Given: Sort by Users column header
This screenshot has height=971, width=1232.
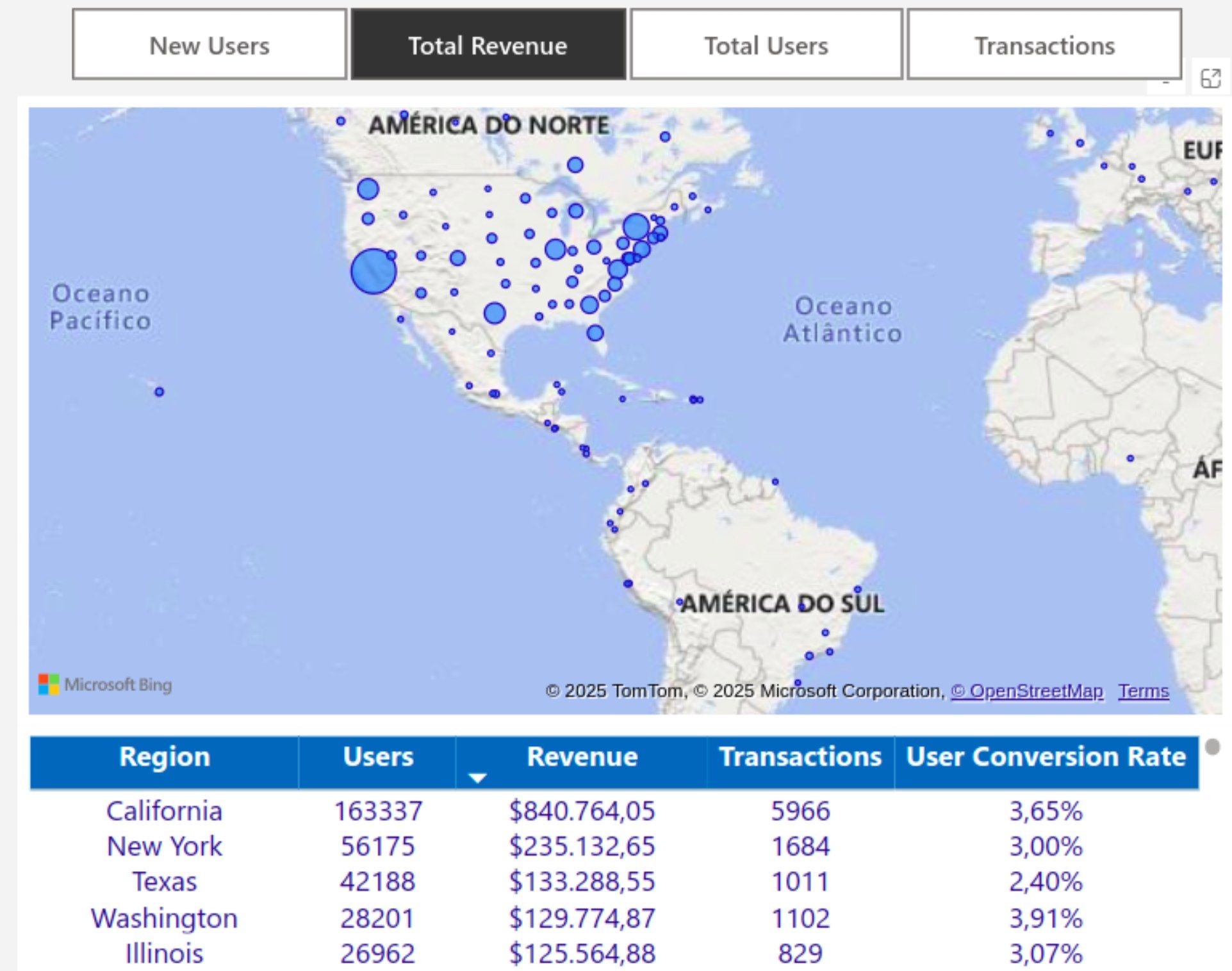Looking at the screenshot, I should click(x=378, y=757).
